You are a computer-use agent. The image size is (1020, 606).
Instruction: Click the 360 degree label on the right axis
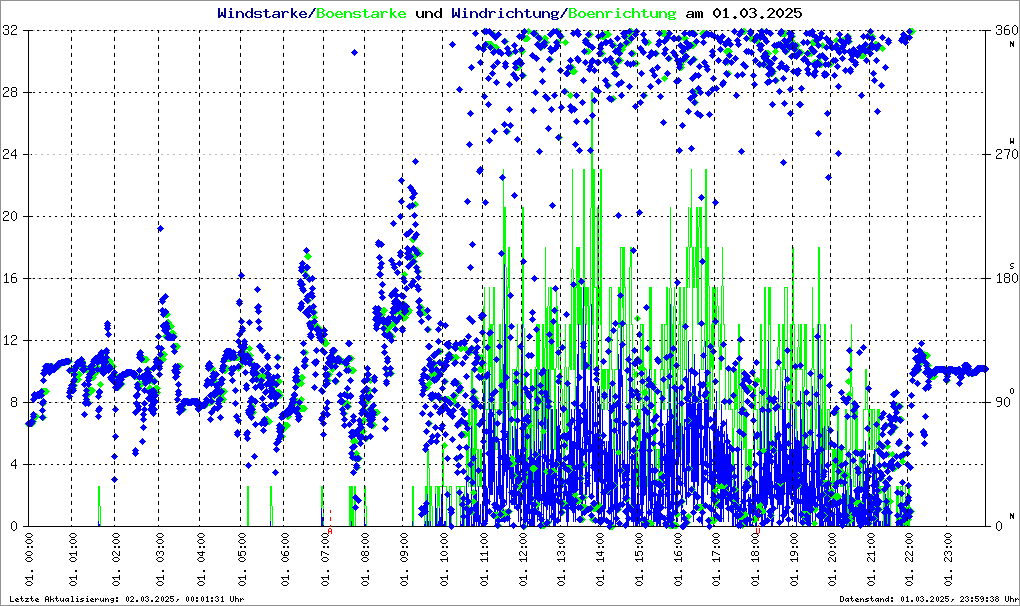1002,31
